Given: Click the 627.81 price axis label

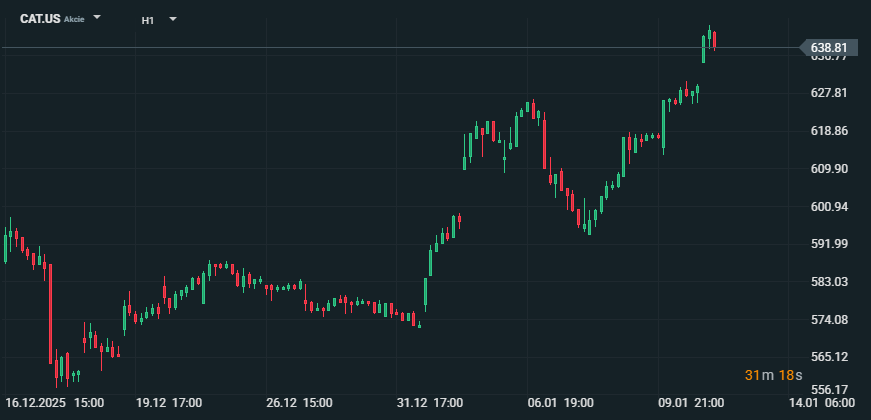Looking at the screenshot, I should point(828,93).
